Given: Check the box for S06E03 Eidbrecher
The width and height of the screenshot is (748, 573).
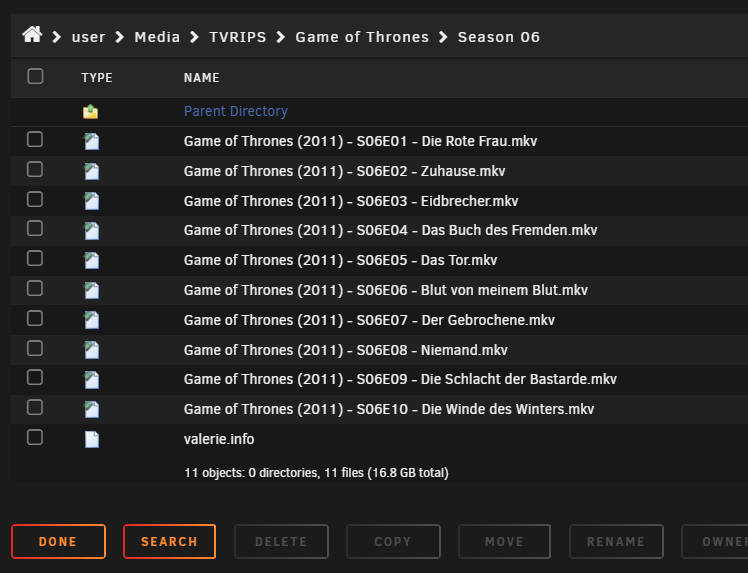Looking at the screenshot, I should [35, 199].
